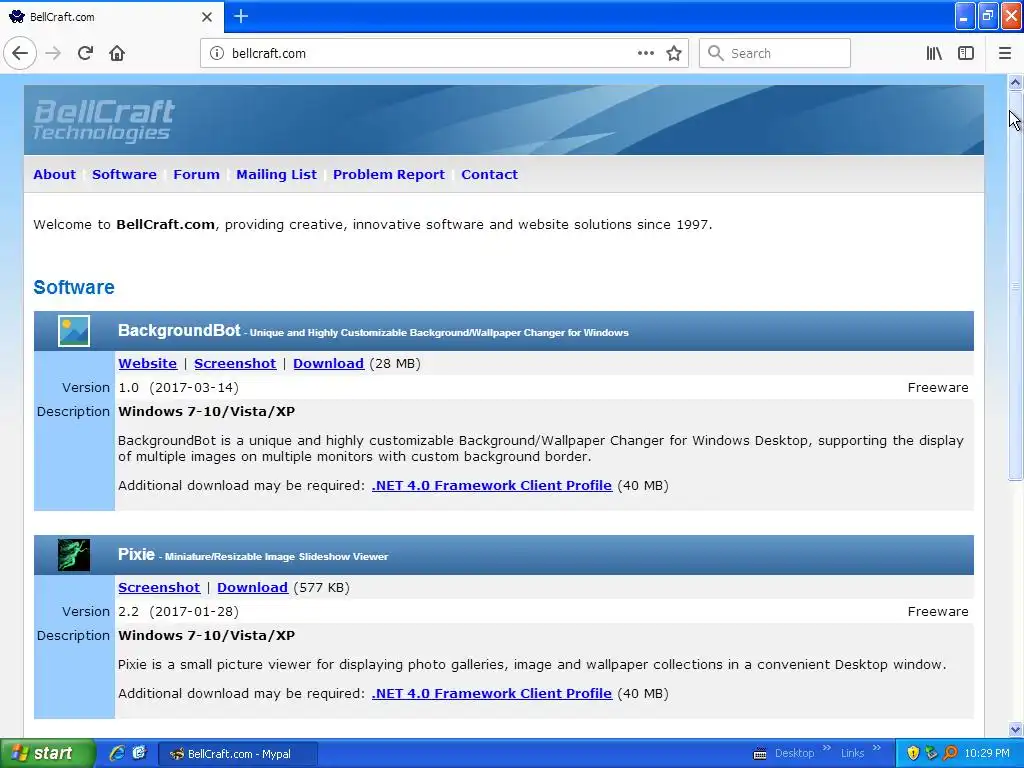
Task: Click the BackgroundBot application icon
Action: coord(74,331)
